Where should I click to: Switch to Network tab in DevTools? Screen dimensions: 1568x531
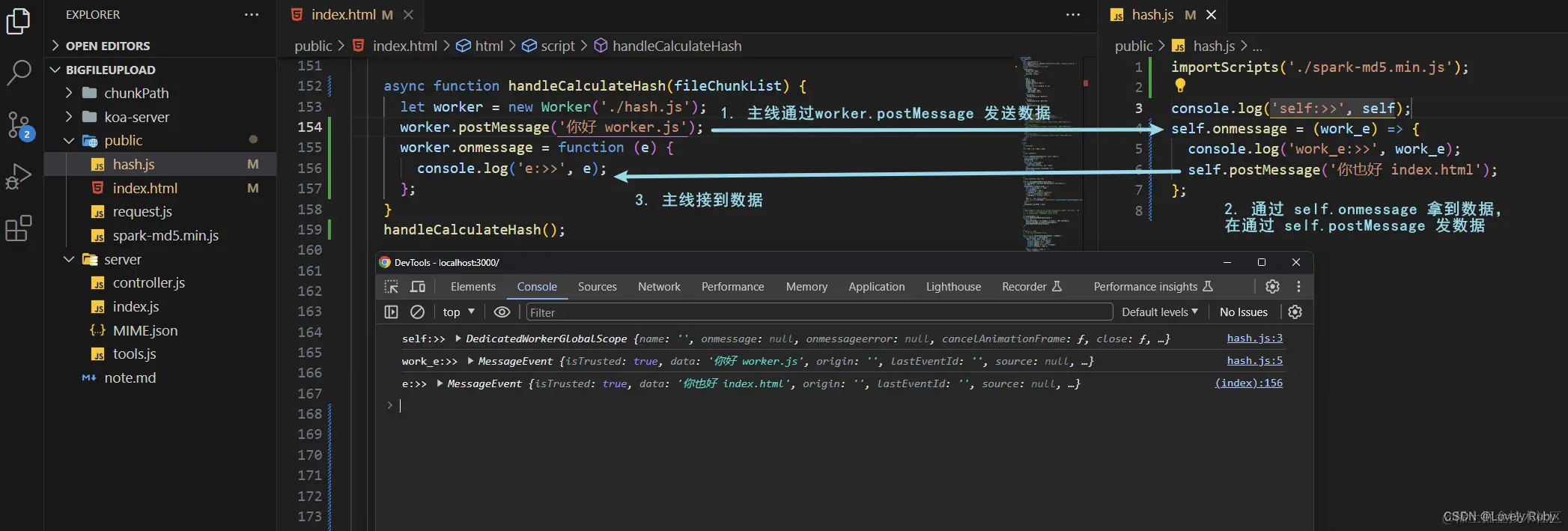659,287
